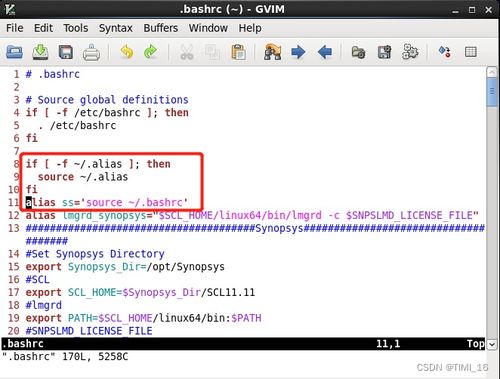
Task: Click scrollbar down arrow at bottom
Action: pyautogui.click(x=492, y=344)
